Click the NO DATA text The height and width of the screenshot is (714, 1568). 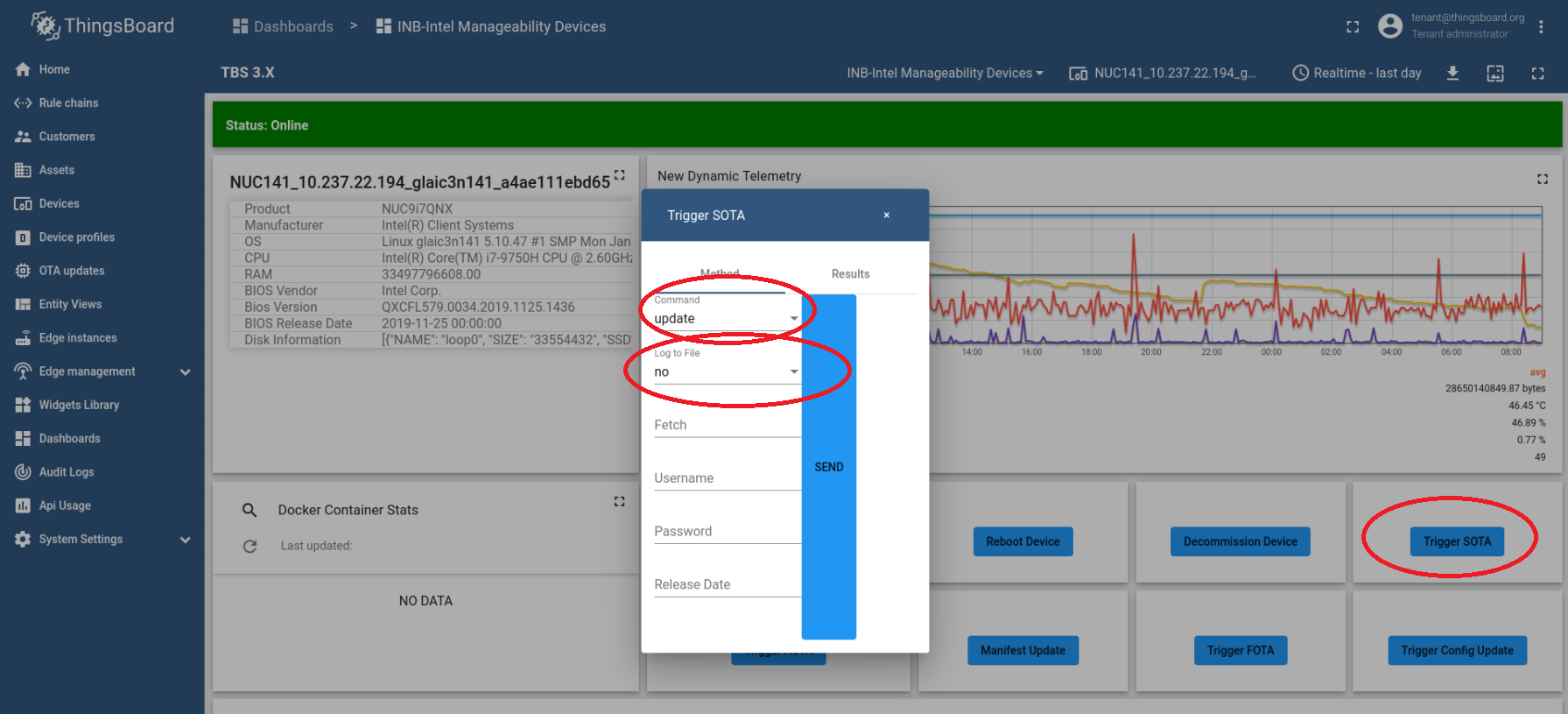(x=425, y=601)
